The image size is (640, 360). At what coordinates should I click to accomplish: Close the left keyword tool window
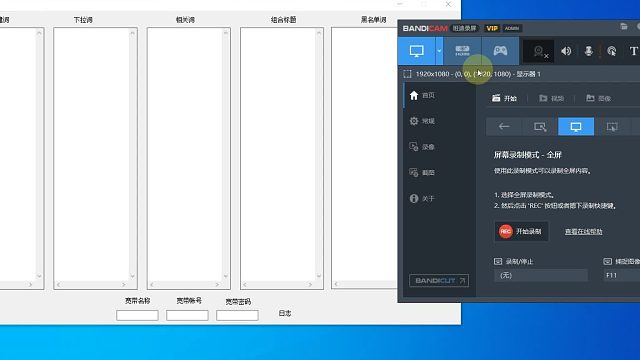448,4
